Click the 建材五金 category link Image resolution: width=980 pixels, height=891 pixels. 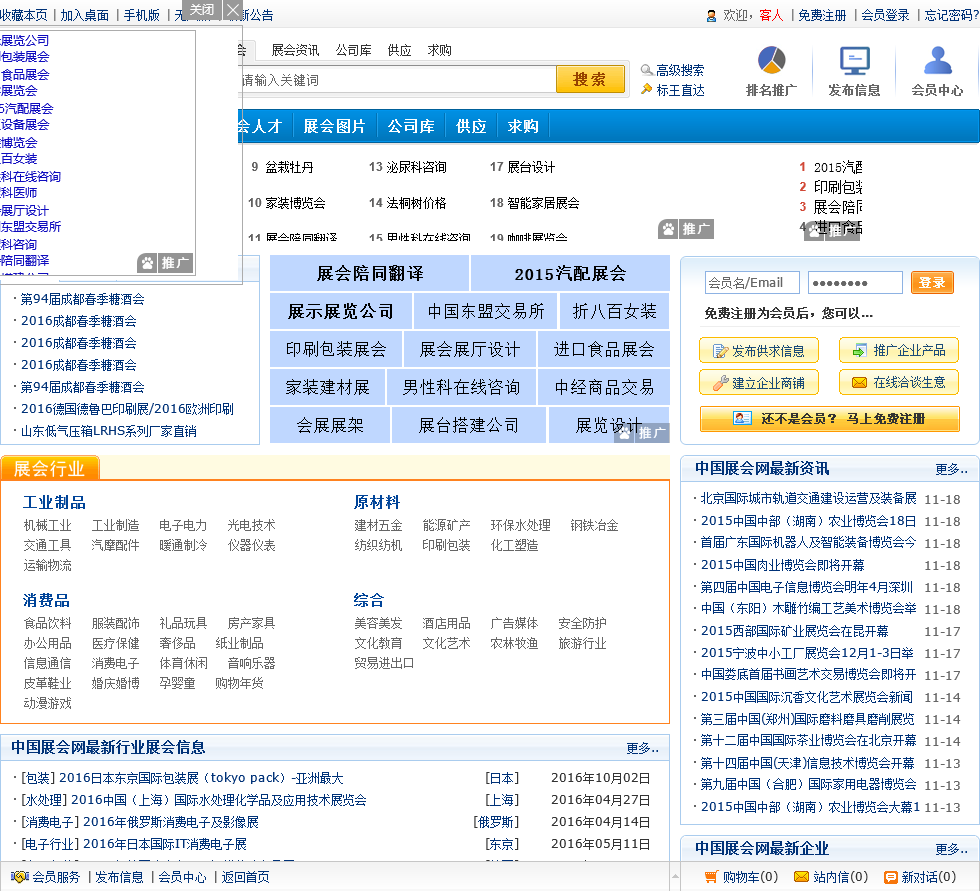(378, 525)
